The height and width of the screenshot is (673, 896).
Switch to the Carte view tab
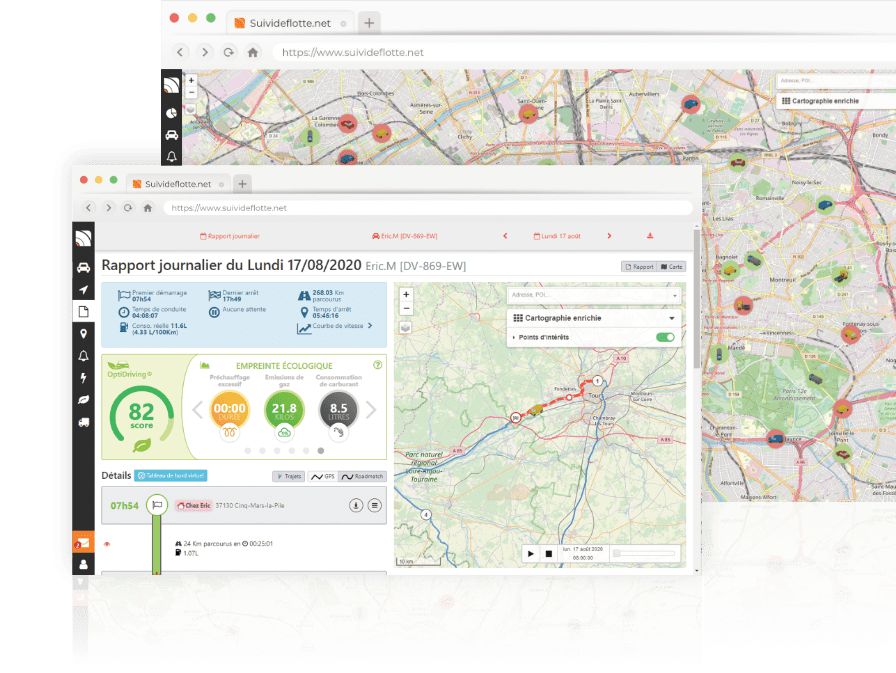[671, 267]
